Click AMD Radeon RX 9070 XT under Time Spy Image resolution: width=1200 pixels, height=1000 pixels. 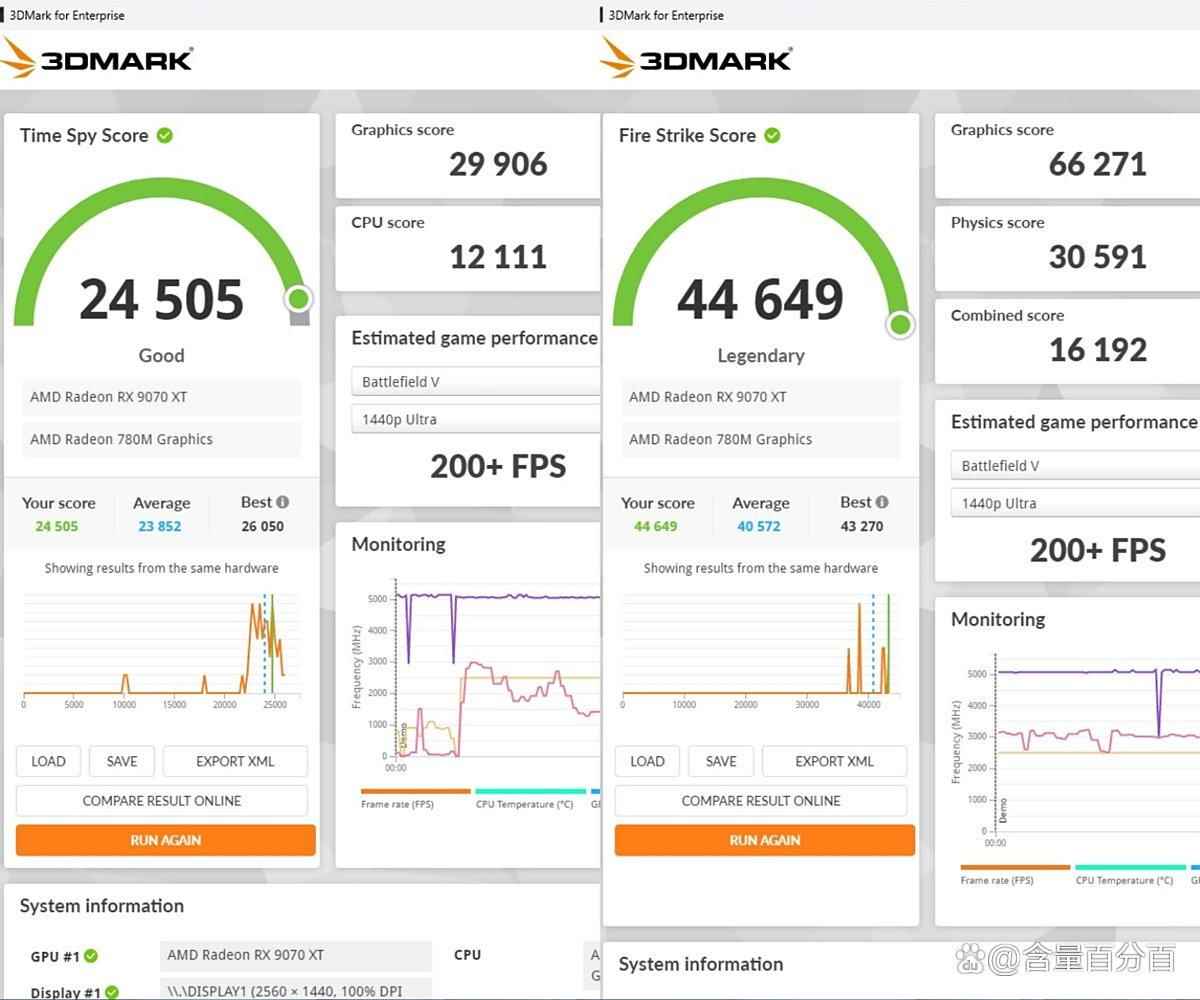coord(161,397)
